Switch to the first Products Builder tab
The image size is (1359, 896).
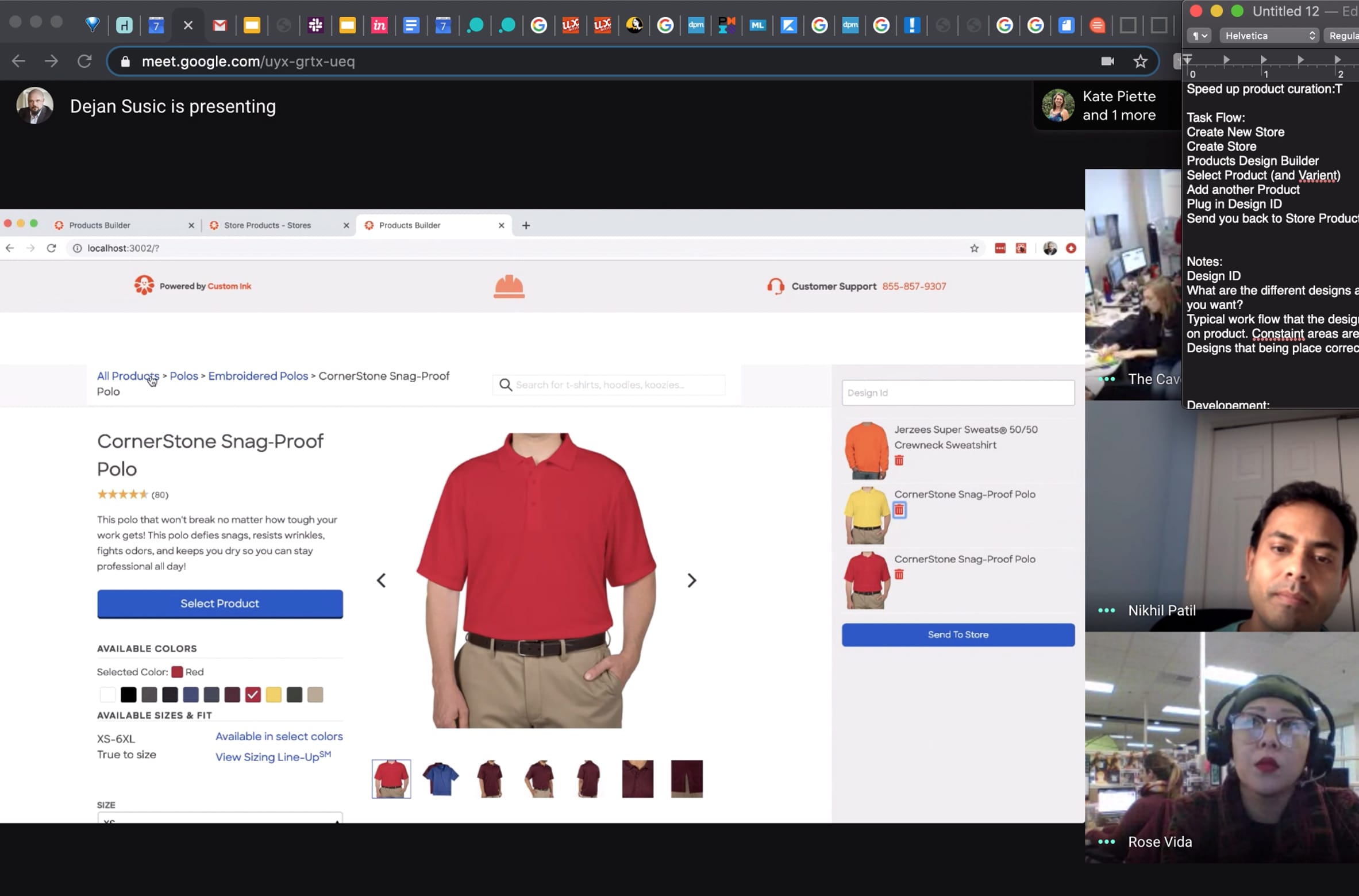[100, 225]
